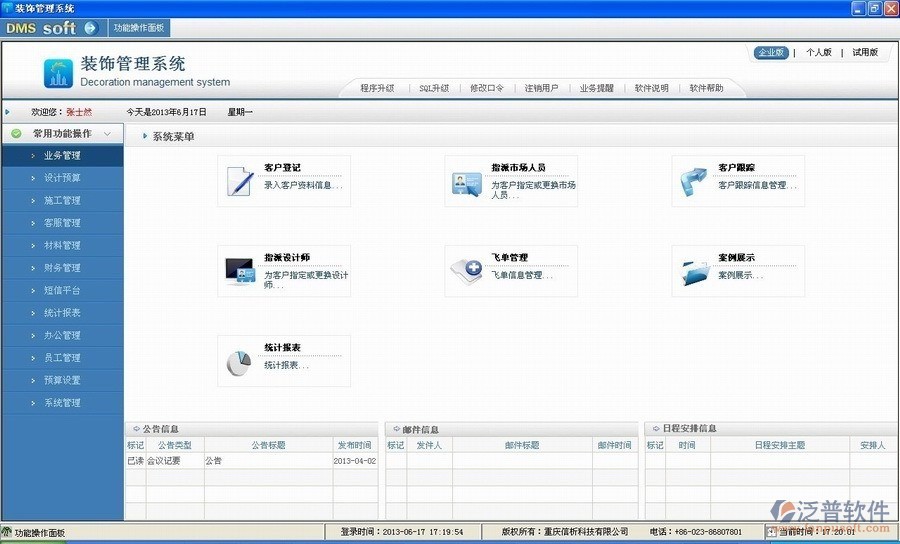The width and height of the screenshot is (900, 544).
Task: Open the 会议记要 announcement row
Action: pyautogui.click(x=165, y=461)
